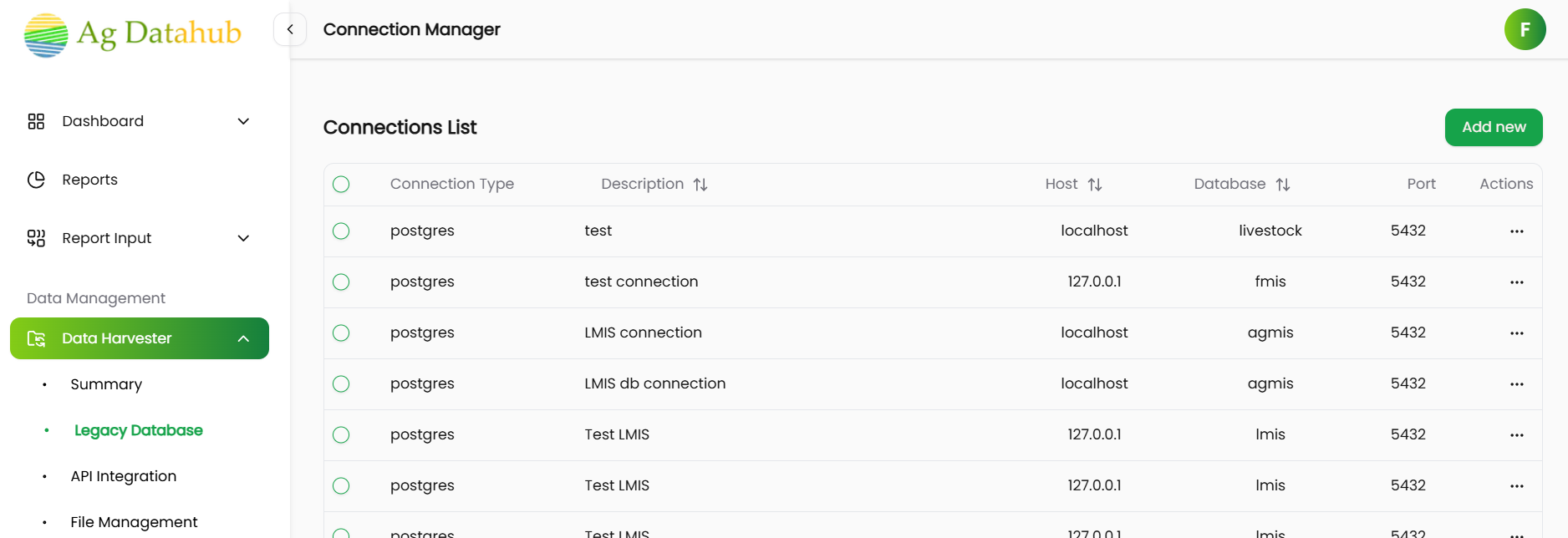The height and width of the screenshot is (538, 1568).
Task: Sort by Host column arrows
Action: (1095, 185)
